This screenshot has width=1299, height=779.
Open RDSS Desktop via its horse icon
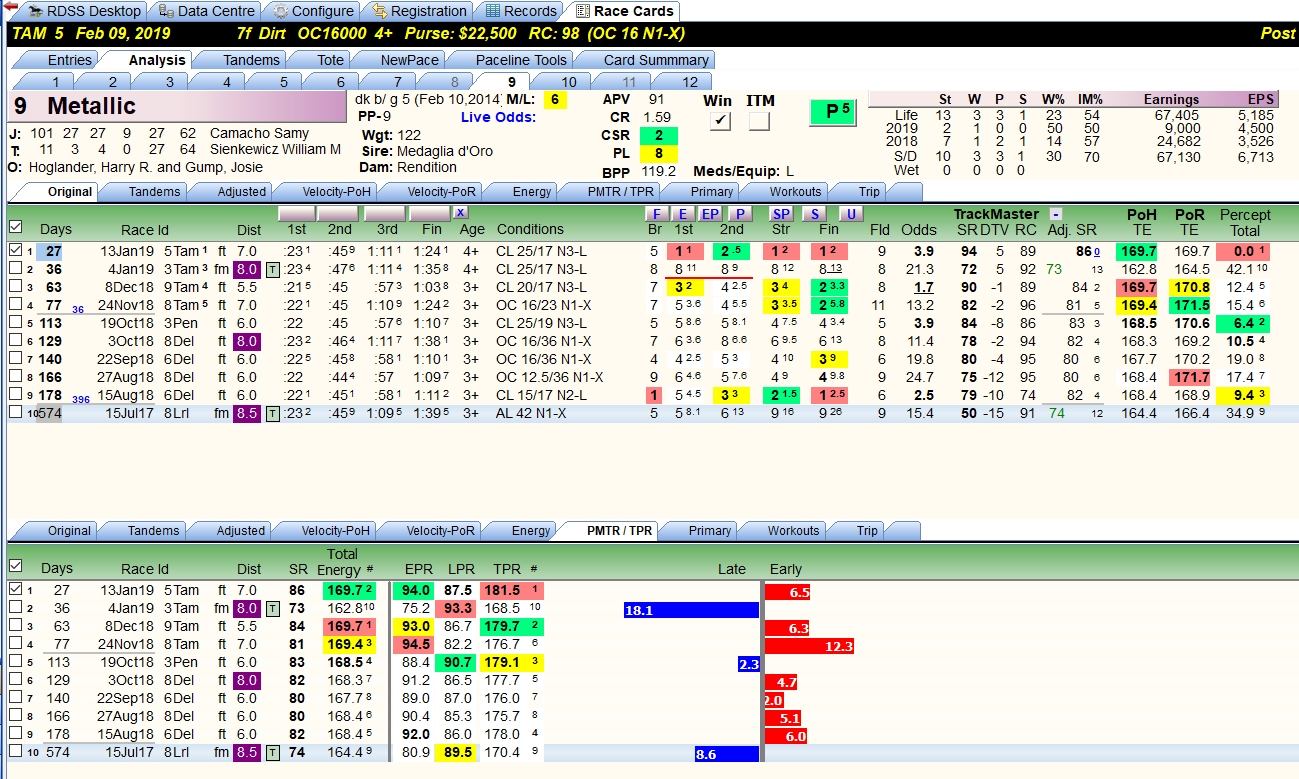click(x=36, y=11)
